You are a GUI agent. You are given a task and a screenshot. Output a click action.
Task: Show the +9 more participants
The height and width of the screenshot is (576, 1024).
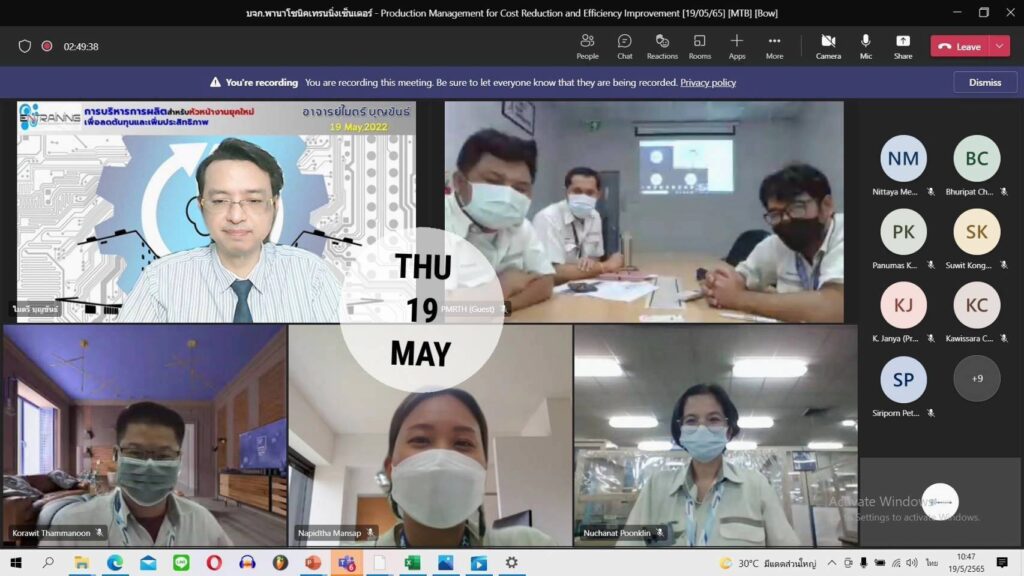click(976, 379)
